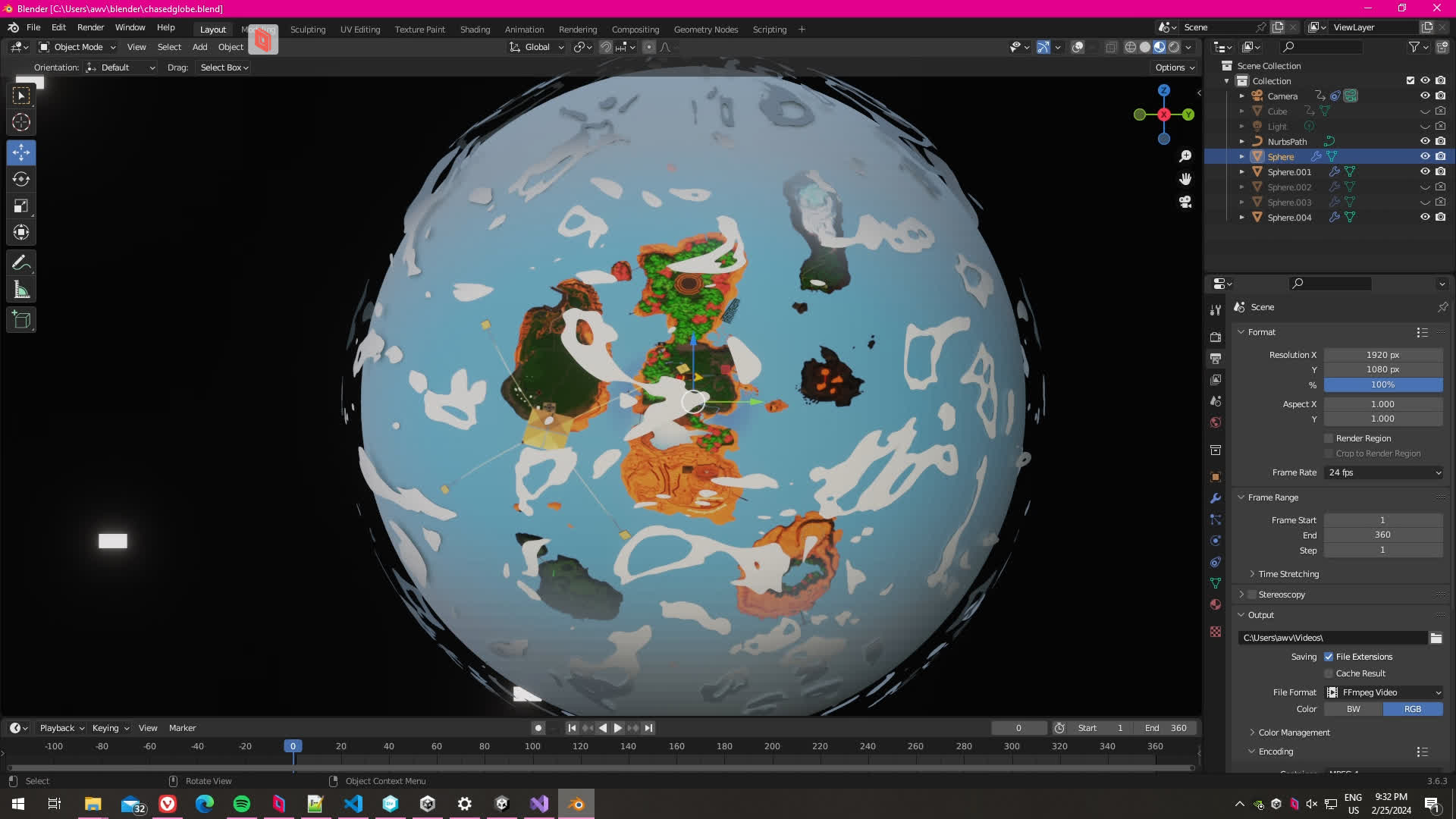
Task: Click the viewport zoom magnifier icon
Action: pyautogui.click(x=1185, y=156)
